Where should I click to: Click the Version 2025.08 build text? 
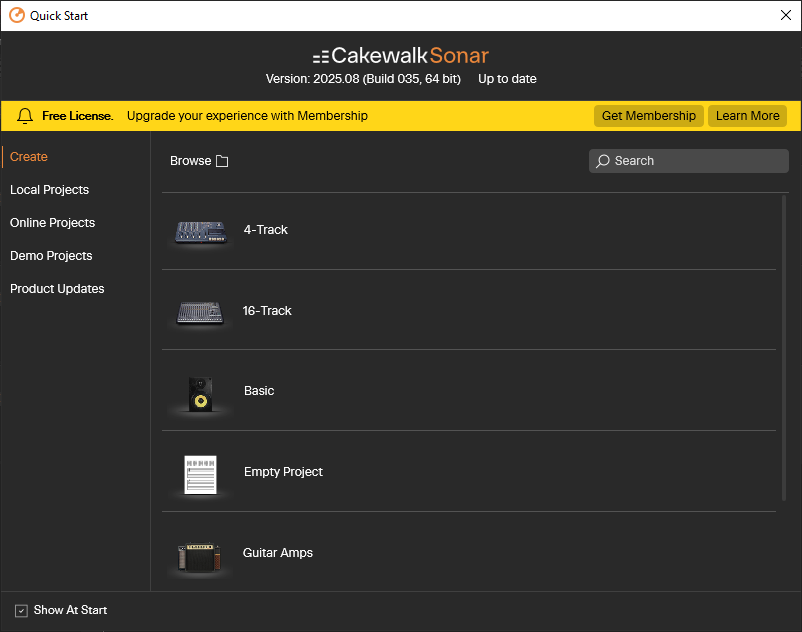(363, 79)
